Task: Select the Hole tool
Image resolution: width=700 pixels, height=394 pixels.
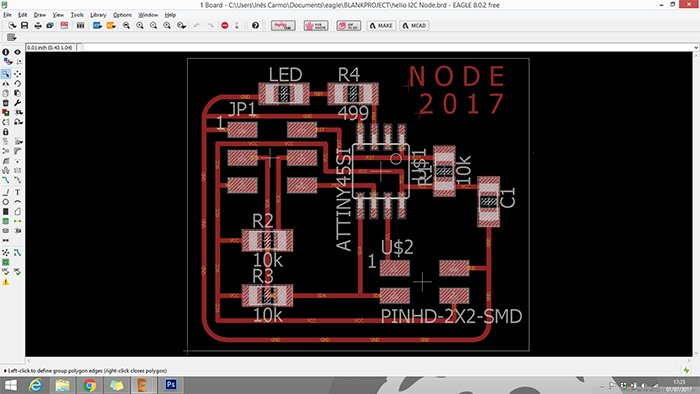Action: pos(6,231)
